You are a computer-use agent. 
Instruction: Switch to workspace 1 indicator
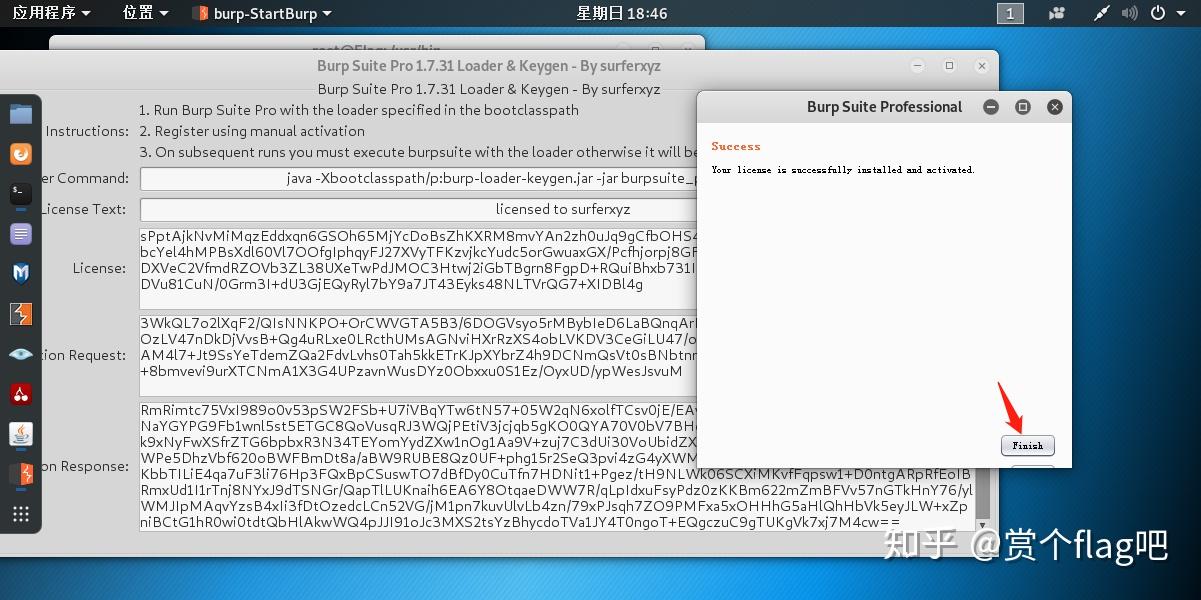[1010, 13]
